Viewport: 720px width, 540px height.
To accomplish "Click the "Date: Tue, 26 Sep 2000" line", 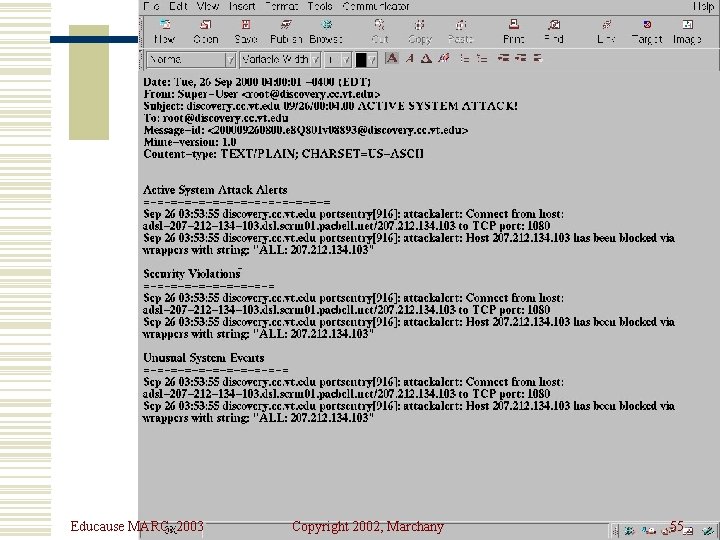I will [257, 82].
